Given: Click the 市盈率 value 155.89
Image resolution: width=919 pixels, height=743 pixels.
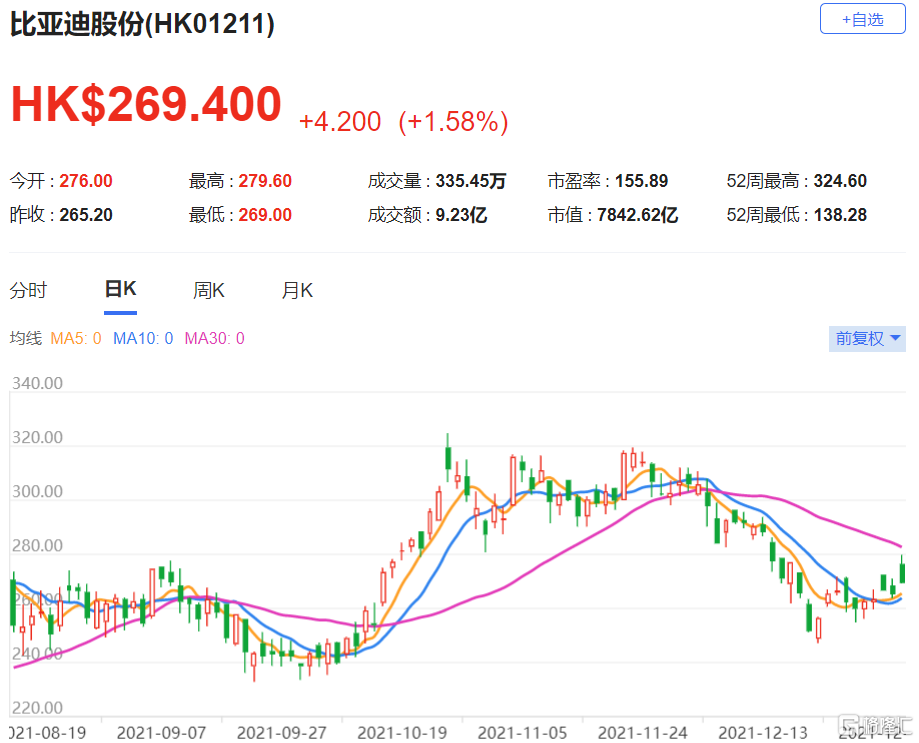Looking at the screenshot, I should tap(642, 180).
